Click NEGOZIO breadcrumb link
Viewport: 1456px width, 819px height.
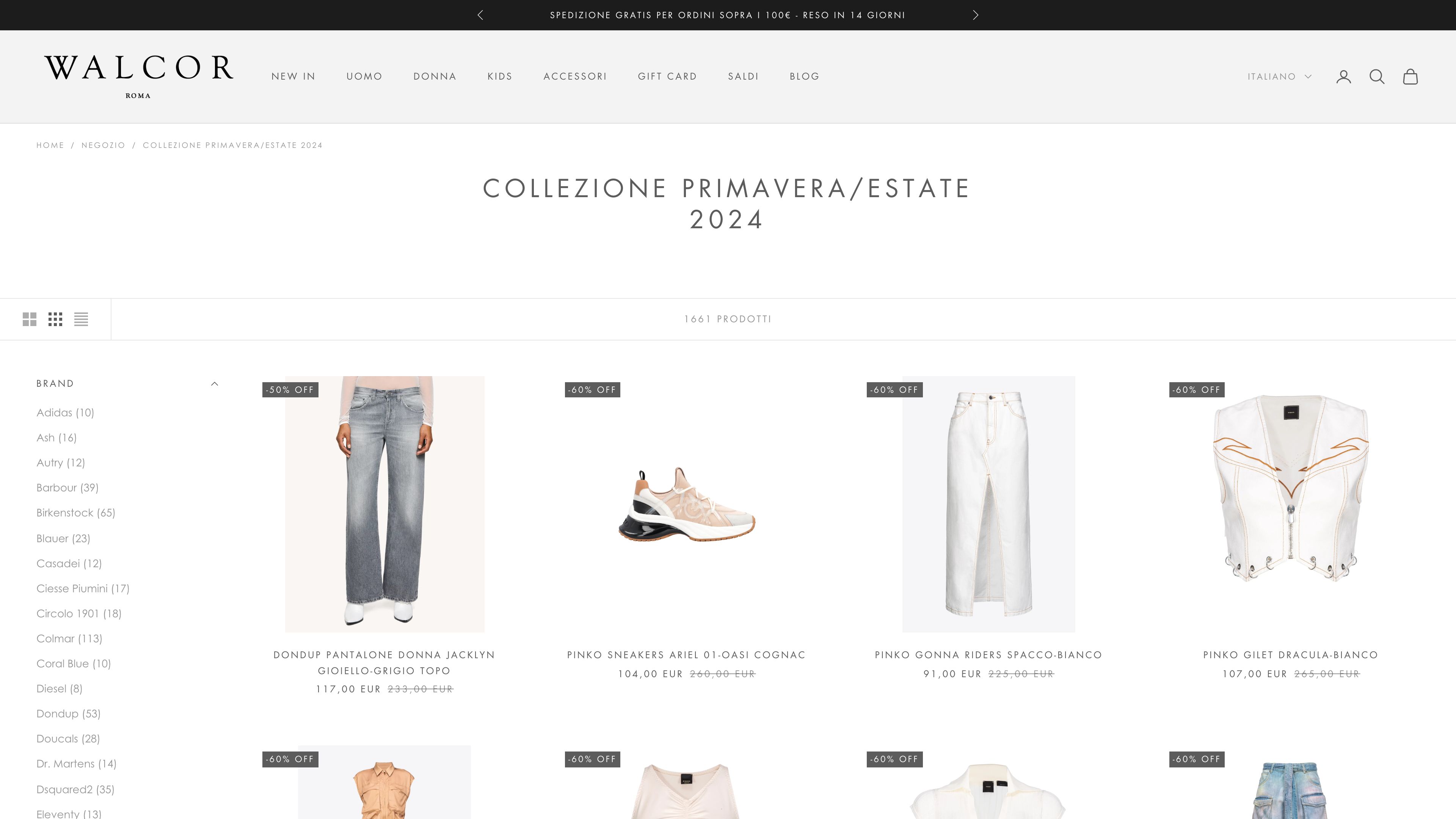click(x=103, y=145)
